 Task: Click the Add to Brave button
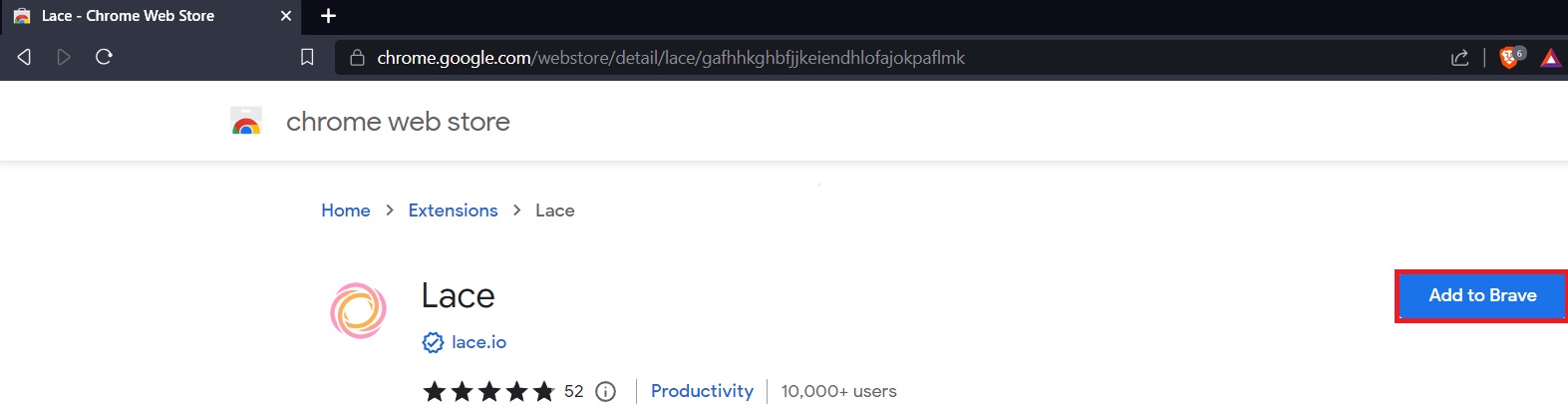point(1481,295)
